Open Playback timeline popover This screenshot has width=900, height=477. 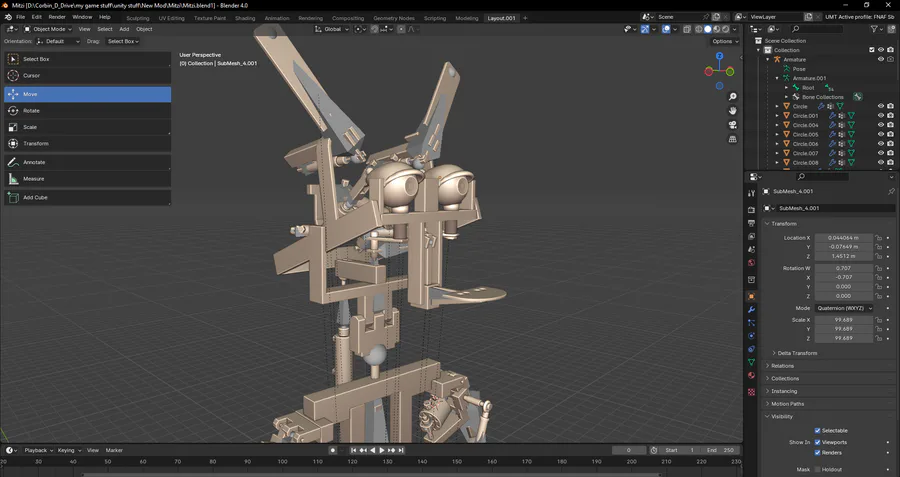click(x=38, y=451)
